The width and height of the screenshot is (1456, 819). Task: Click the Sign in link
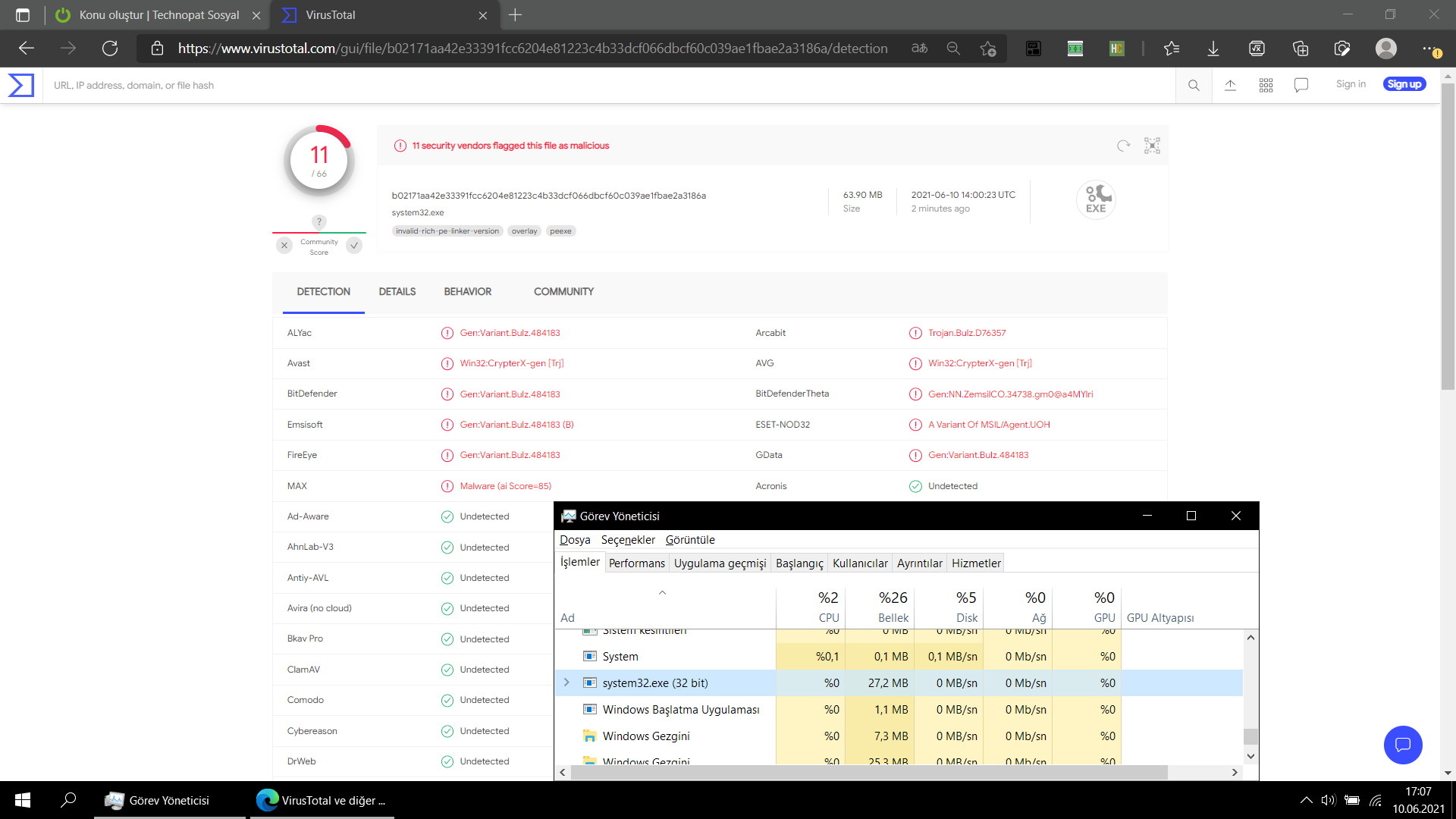[1351, 84]
